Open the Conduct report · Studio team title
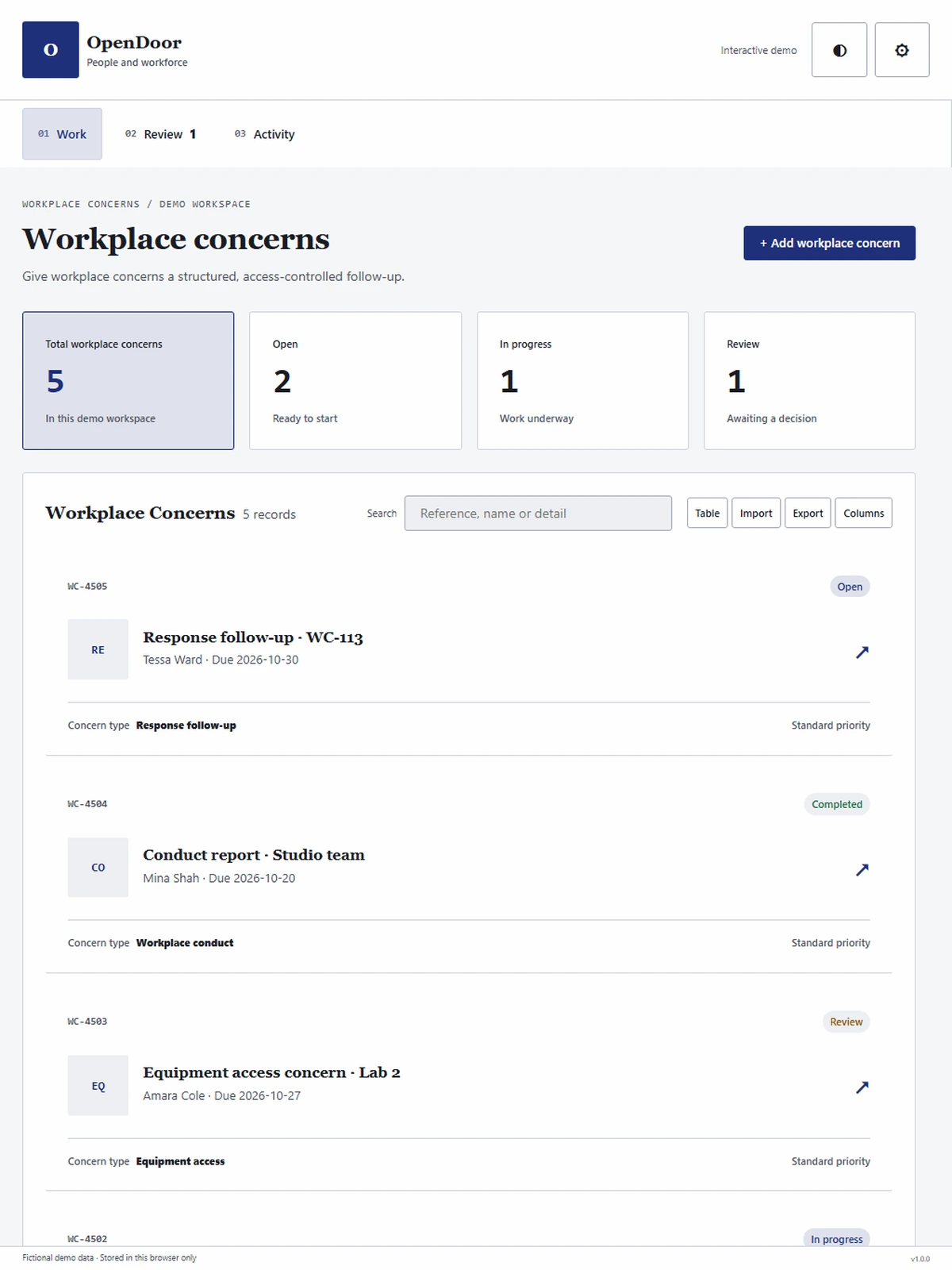 click(254, 855)
